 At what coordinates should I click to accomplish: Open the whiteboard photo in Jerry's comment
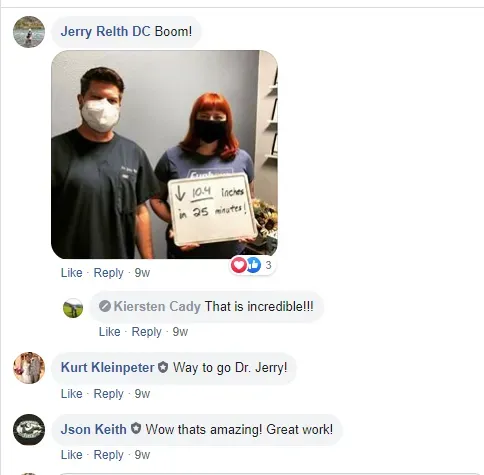tap(164, 155)
